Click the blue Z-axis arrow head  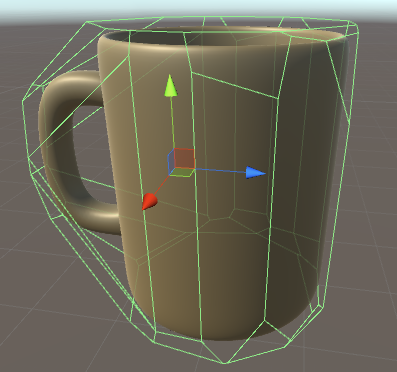255,173
